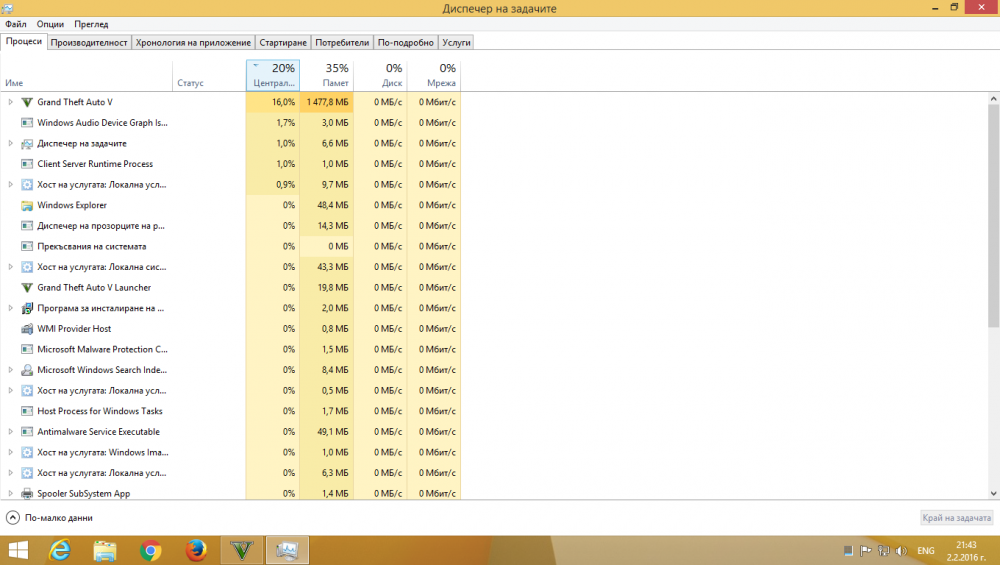
Task: Click the Windows Audio Device Graph icon
Action: point(27,122)
